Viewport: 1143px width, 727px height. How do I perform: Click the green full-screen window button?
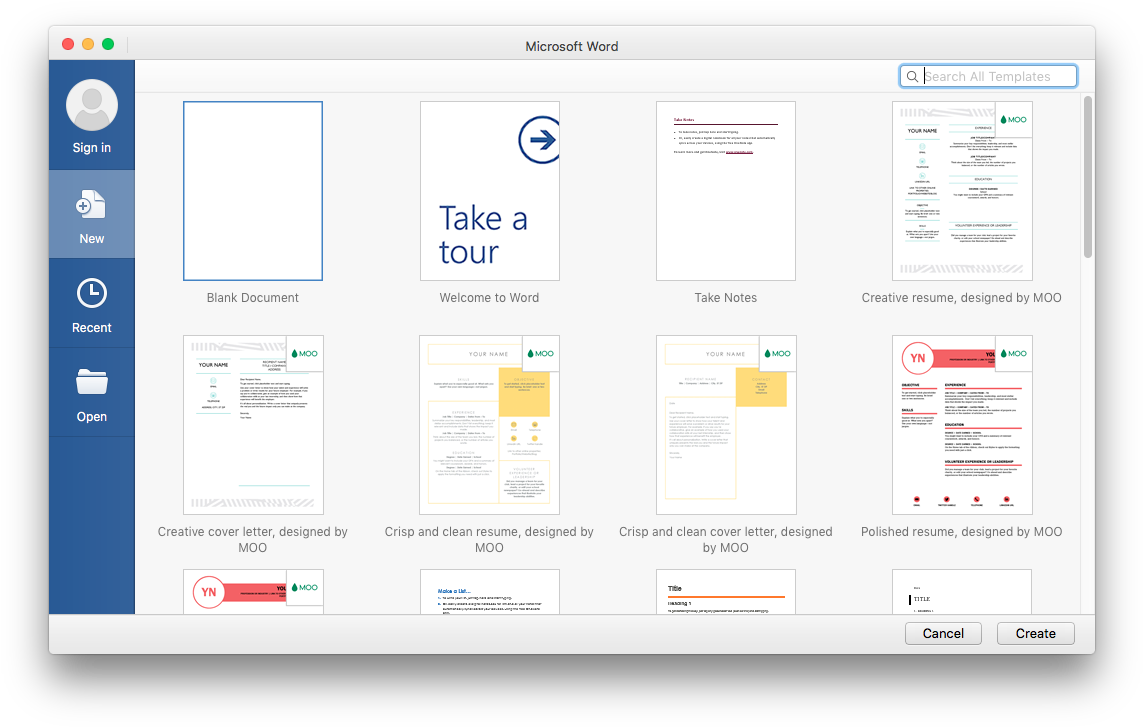[108, 45]
